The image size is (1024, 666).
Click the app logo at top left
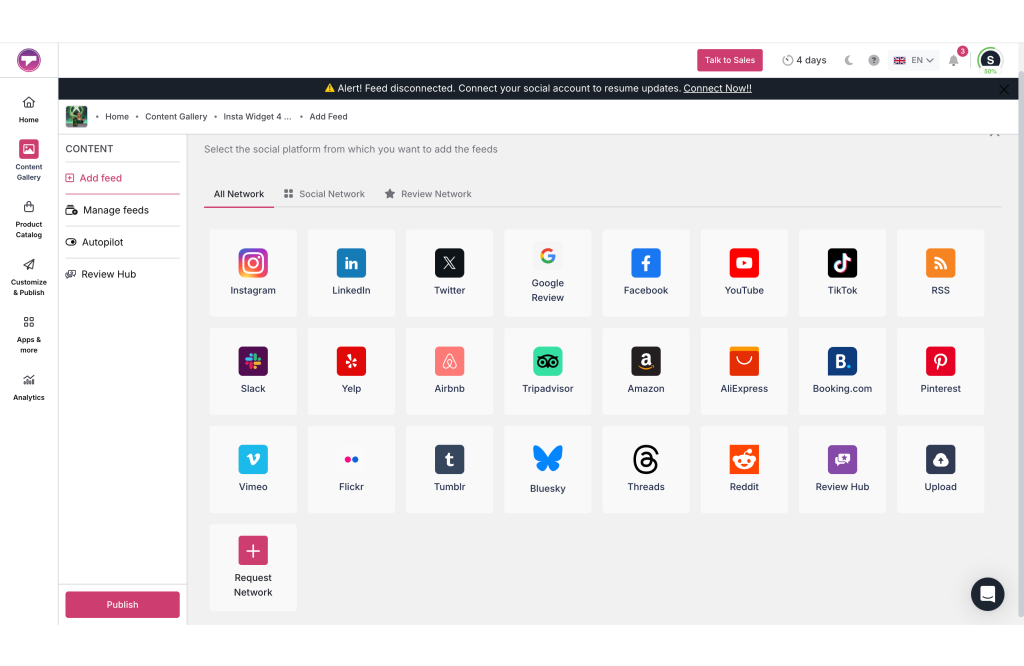[29, 60]
